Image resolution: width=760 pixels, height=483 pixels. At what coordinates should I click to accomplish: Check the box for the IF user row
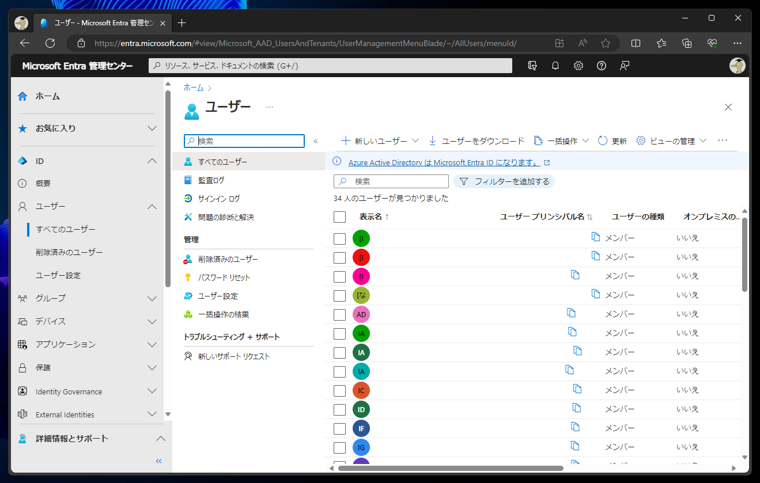click(x=339, y=429)
